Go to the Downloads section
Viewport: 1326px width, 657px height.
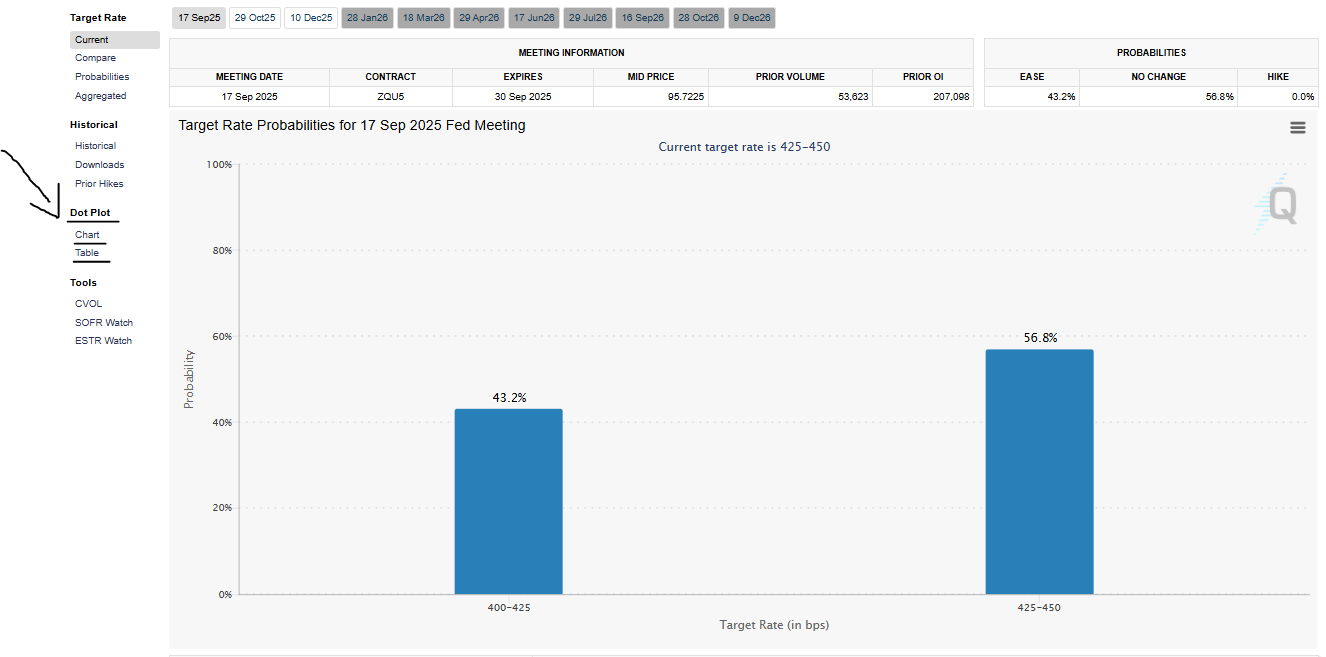(x=99, y=164)
